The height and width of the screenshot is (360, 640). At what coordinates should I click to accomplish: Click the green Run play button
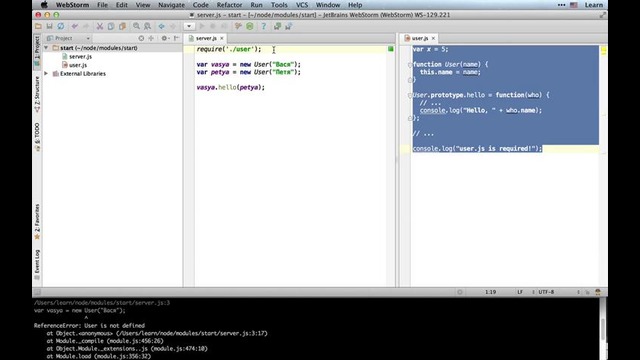coord(202,26)
